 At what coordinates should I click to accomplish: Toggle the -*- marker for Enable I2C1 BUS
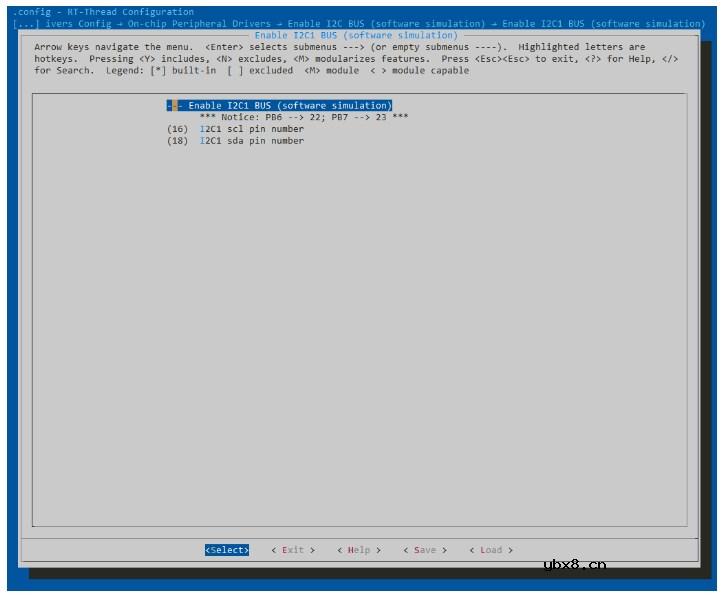coord(175,106)
